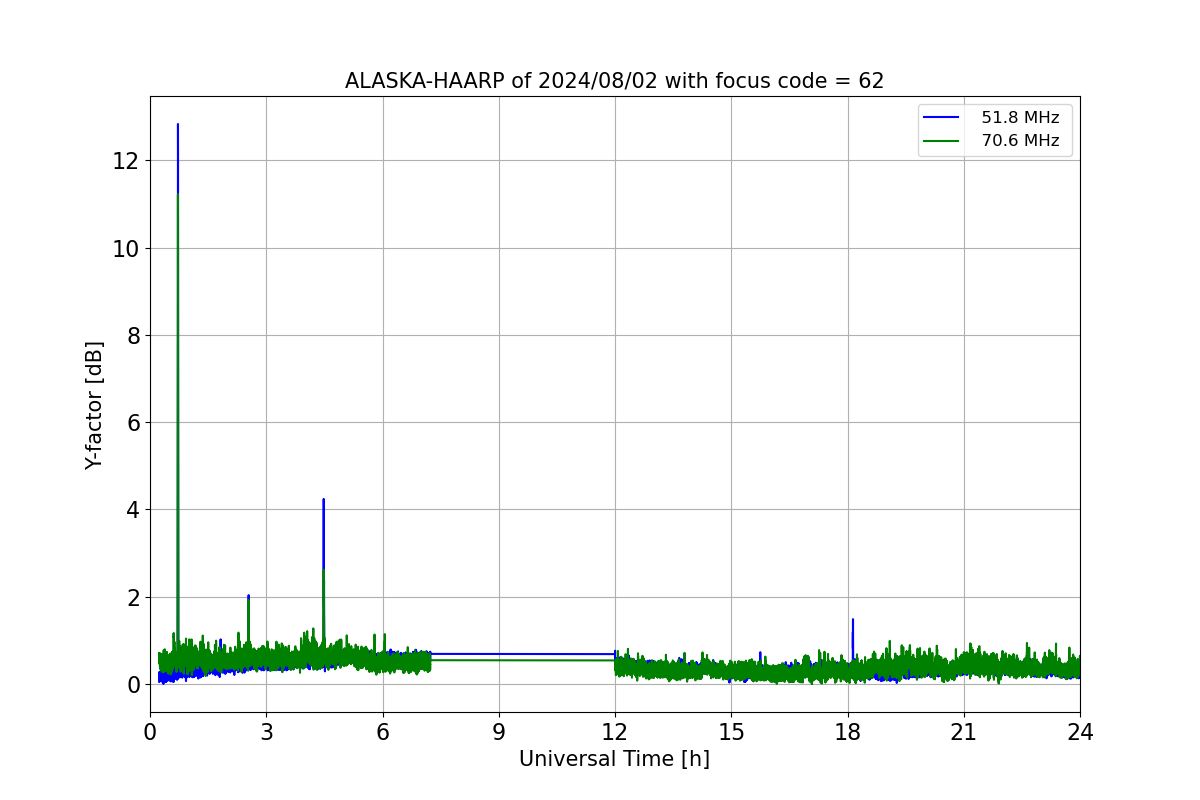The width and height of the screenshot is (1200, 800).
Task: Click the x-axis tick label 21
Action: tap(964, 732)
